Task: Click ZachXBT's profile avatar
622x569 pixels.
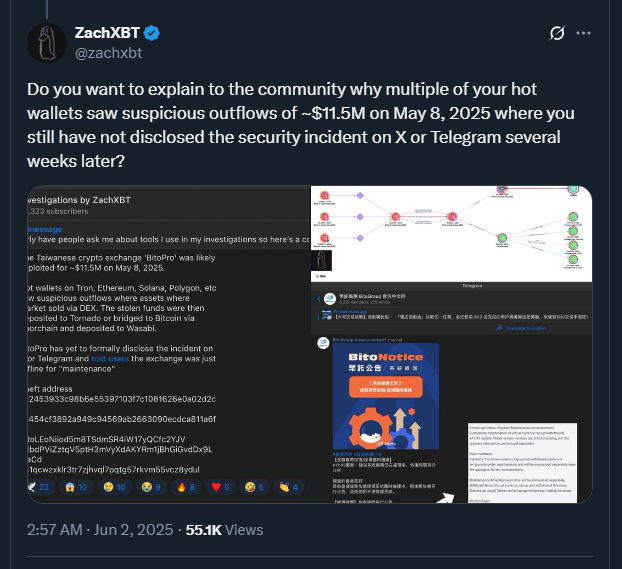Action: (46, 43)
